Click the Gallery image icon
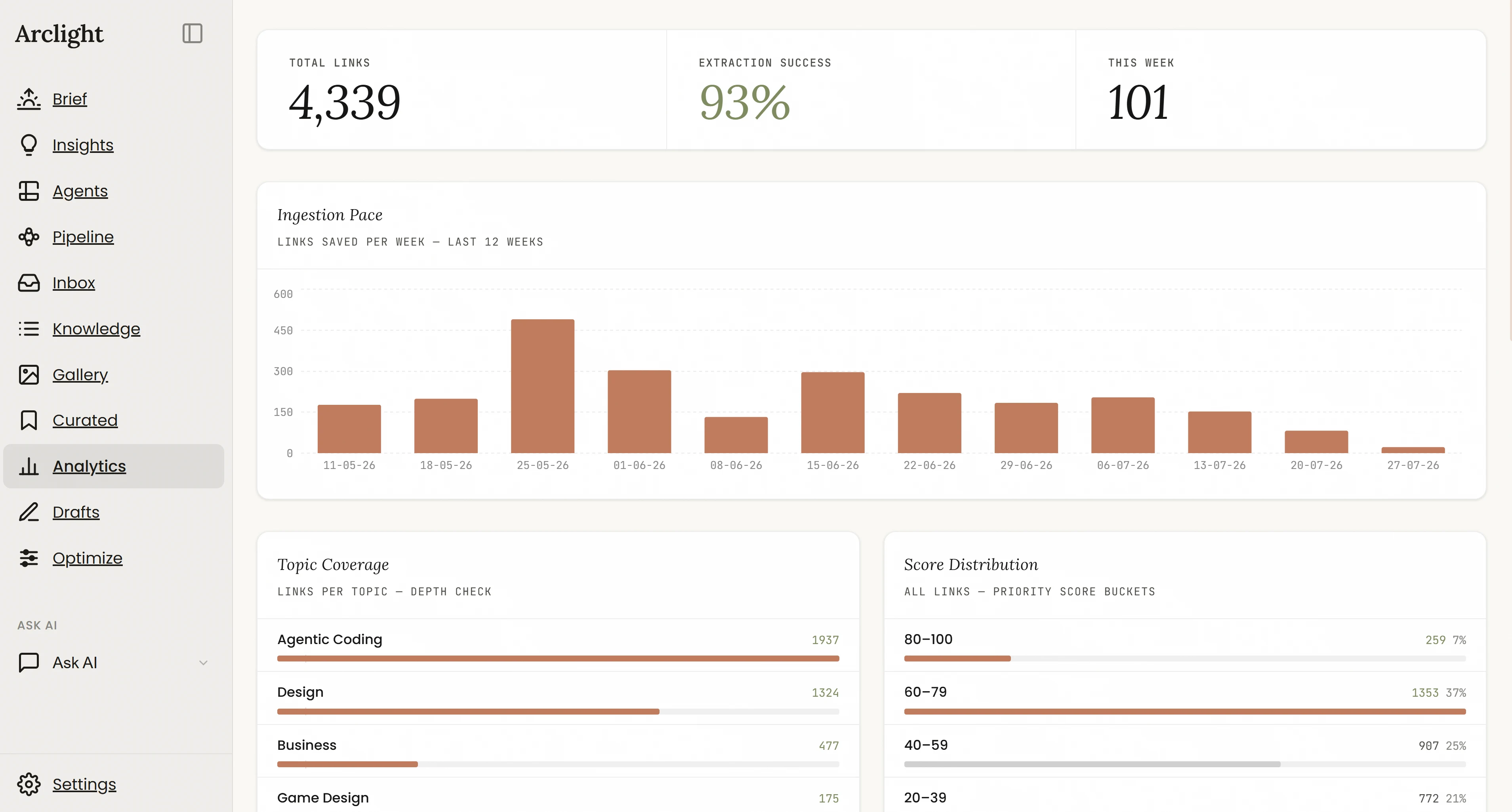This screenshot has width=1512, height=812. [x=29, y=375]
